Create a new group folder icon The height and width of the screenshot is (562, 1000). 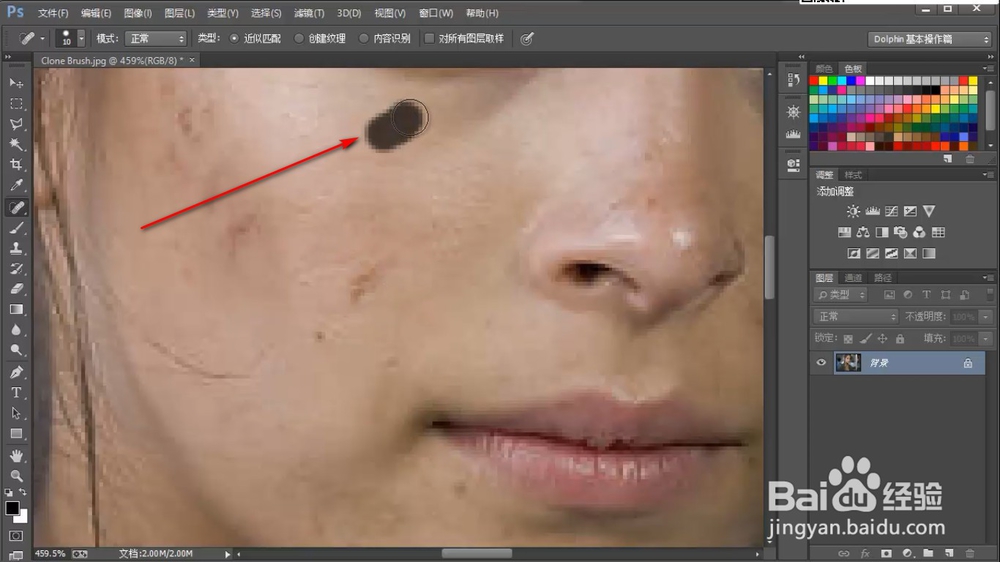point(928,553)
